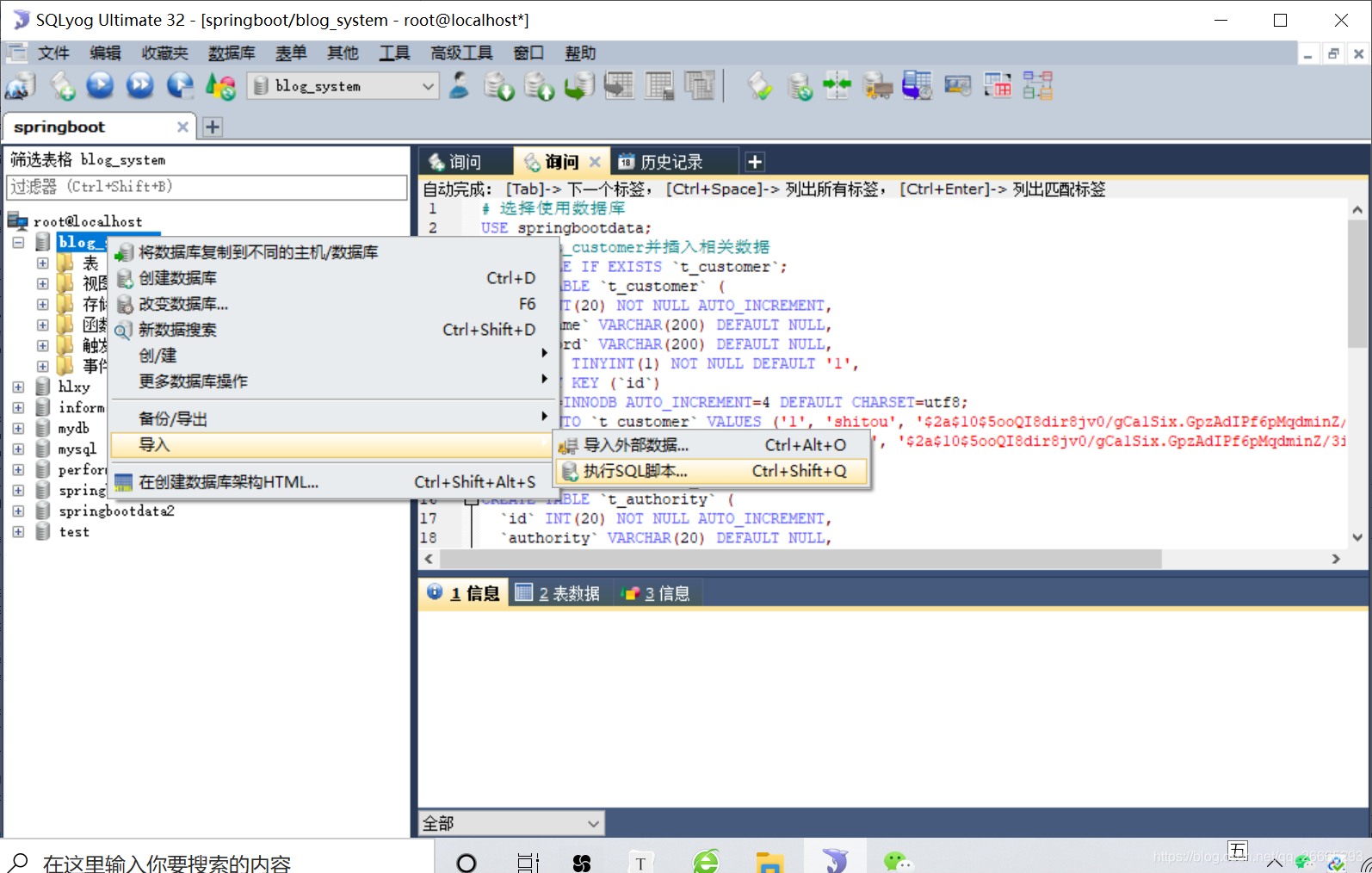1372x873 pixels.
Task: Select the test database in tree
Action: point(74,532)
